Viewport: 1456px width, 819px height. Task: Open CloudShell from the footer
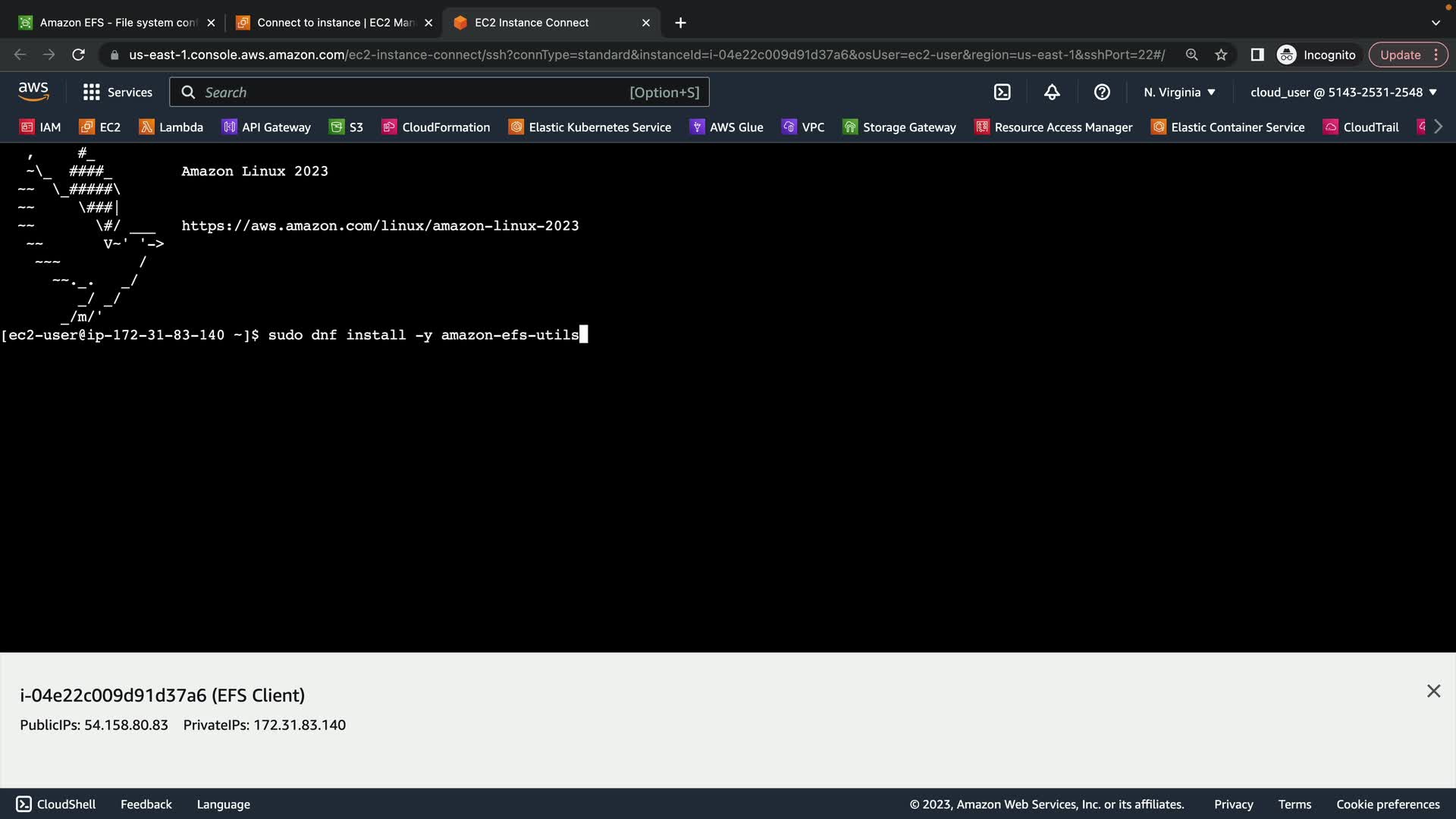click(x=56, y=804)
